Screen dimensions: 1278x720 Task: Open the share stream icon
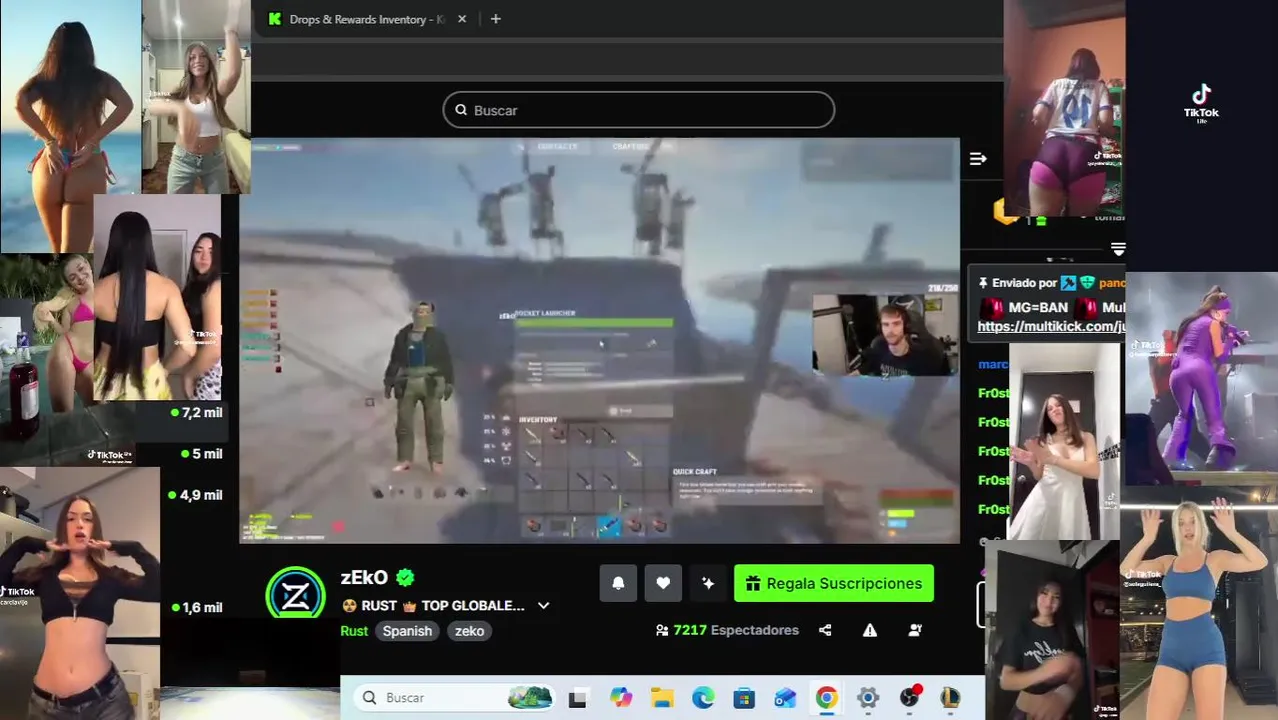click(825, 630)
